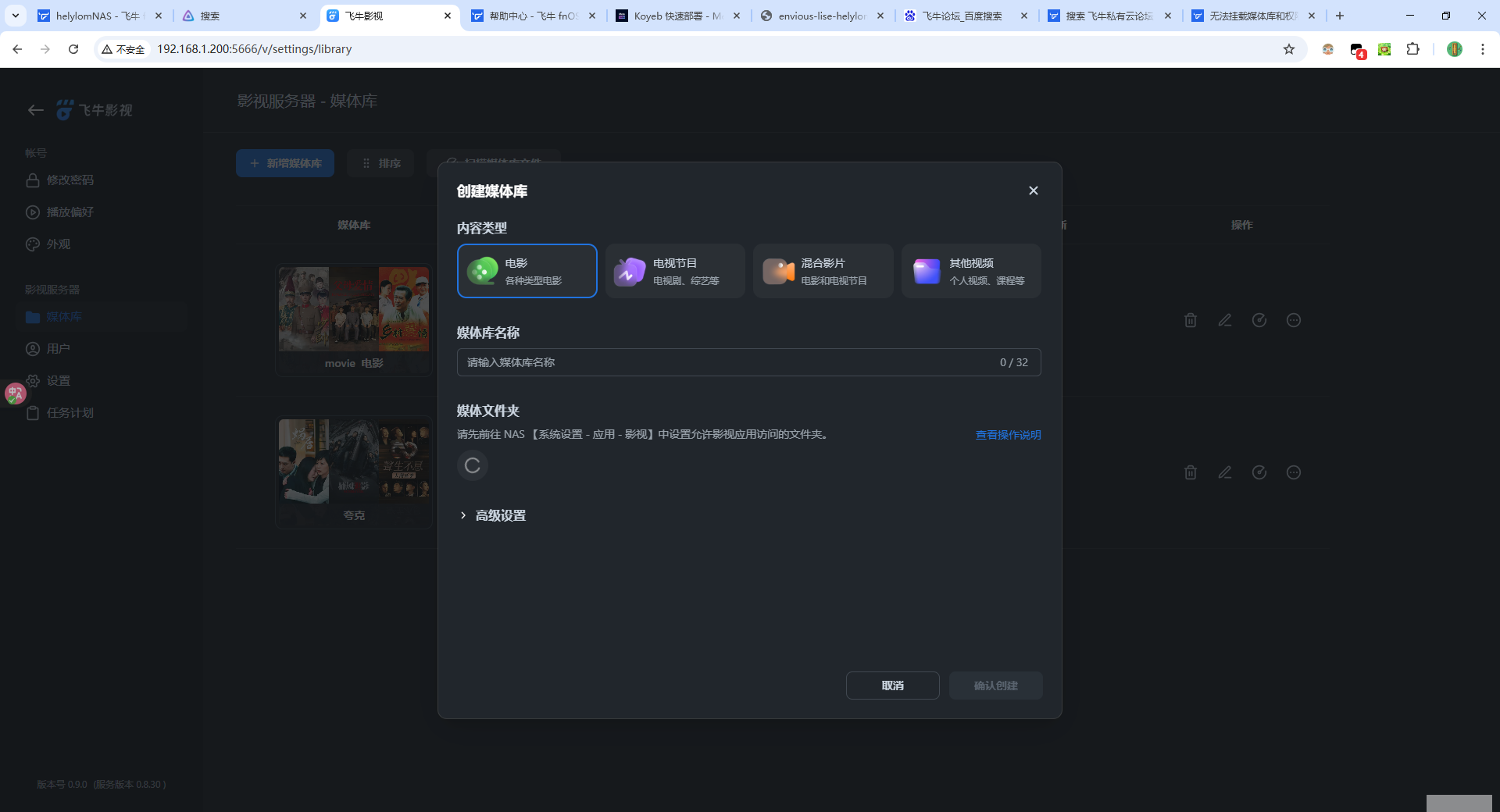1500x812 pixels.
Task: Edit the movie library with pencil icon
Action: pyautogui.click(x=1224, y=319)
